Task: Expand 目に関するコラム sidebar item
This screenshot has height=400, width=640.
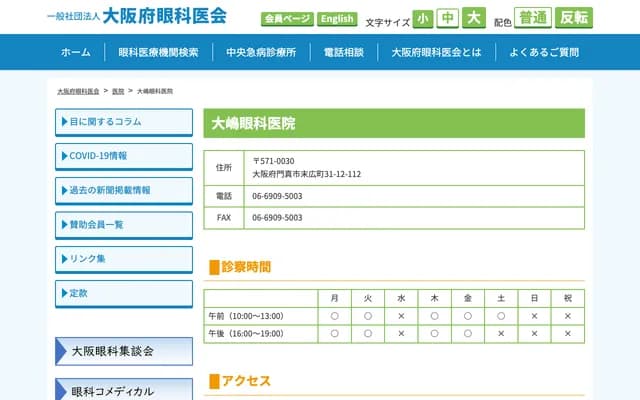Action: coord(124,122)
